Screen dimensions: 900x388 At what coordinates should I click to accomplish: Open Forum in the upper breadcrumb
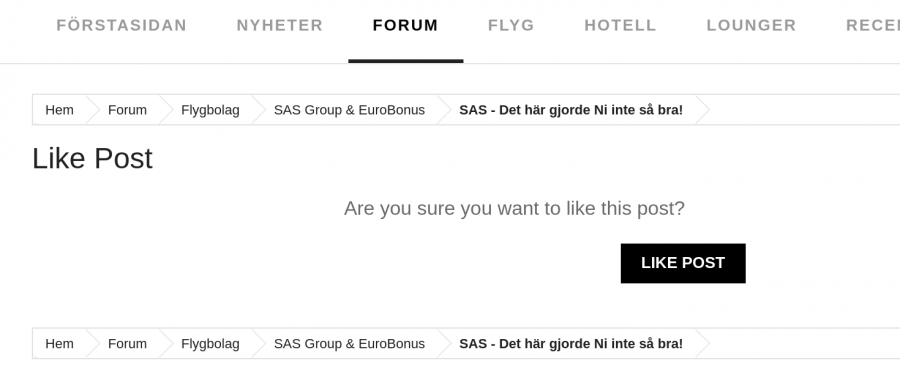(127, 110)
